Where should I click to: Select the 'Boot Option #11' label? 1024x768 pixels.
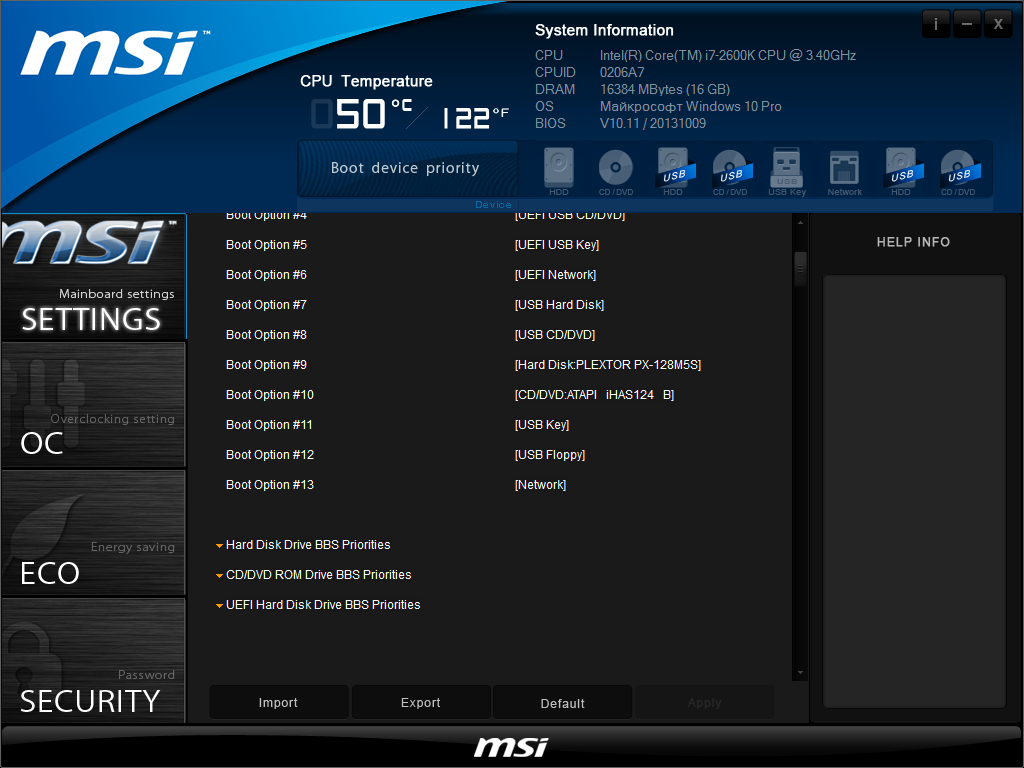[x=269, y=425]
